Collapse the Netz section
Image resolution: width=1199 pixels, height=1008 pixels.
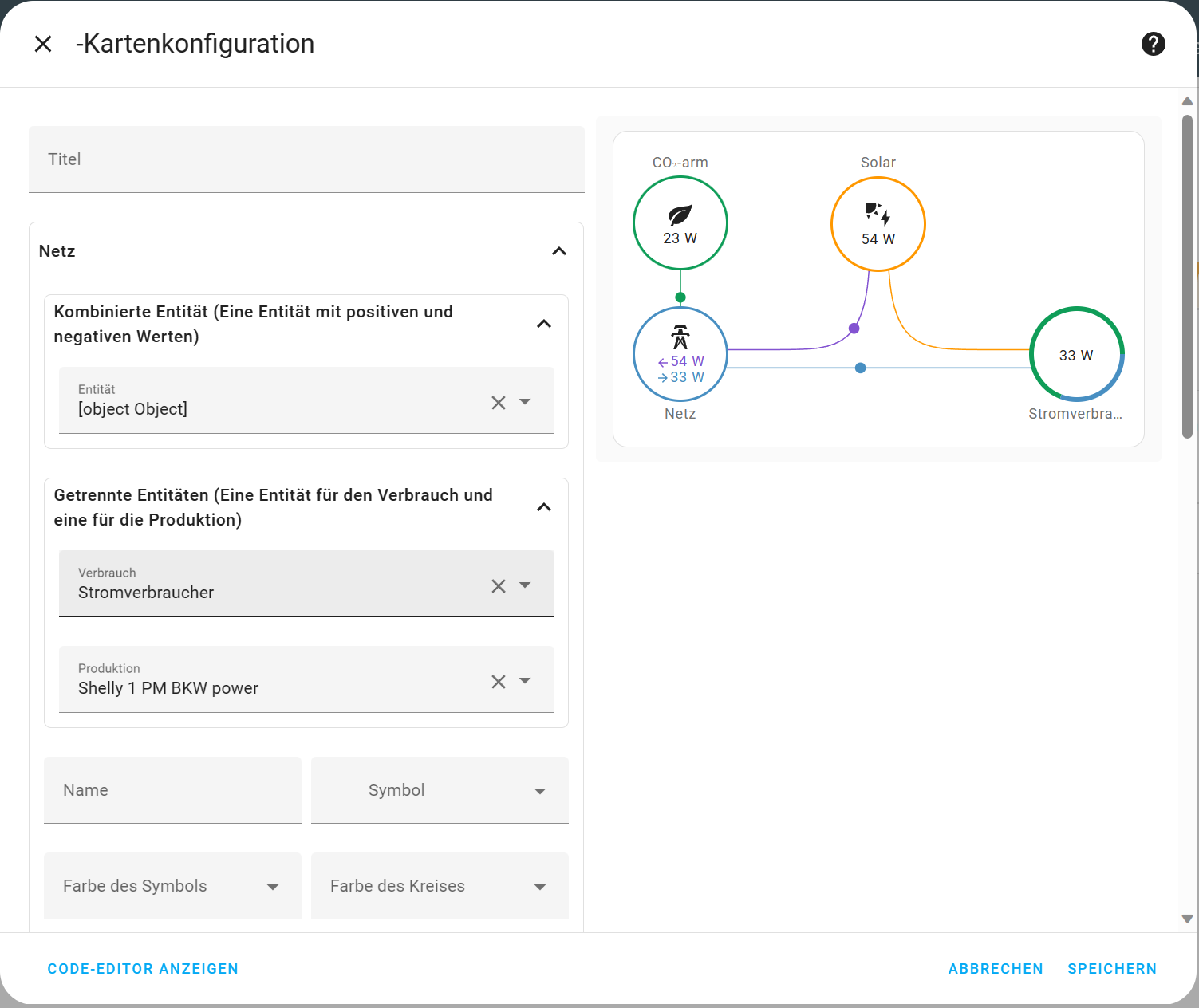tap(559, 251)
